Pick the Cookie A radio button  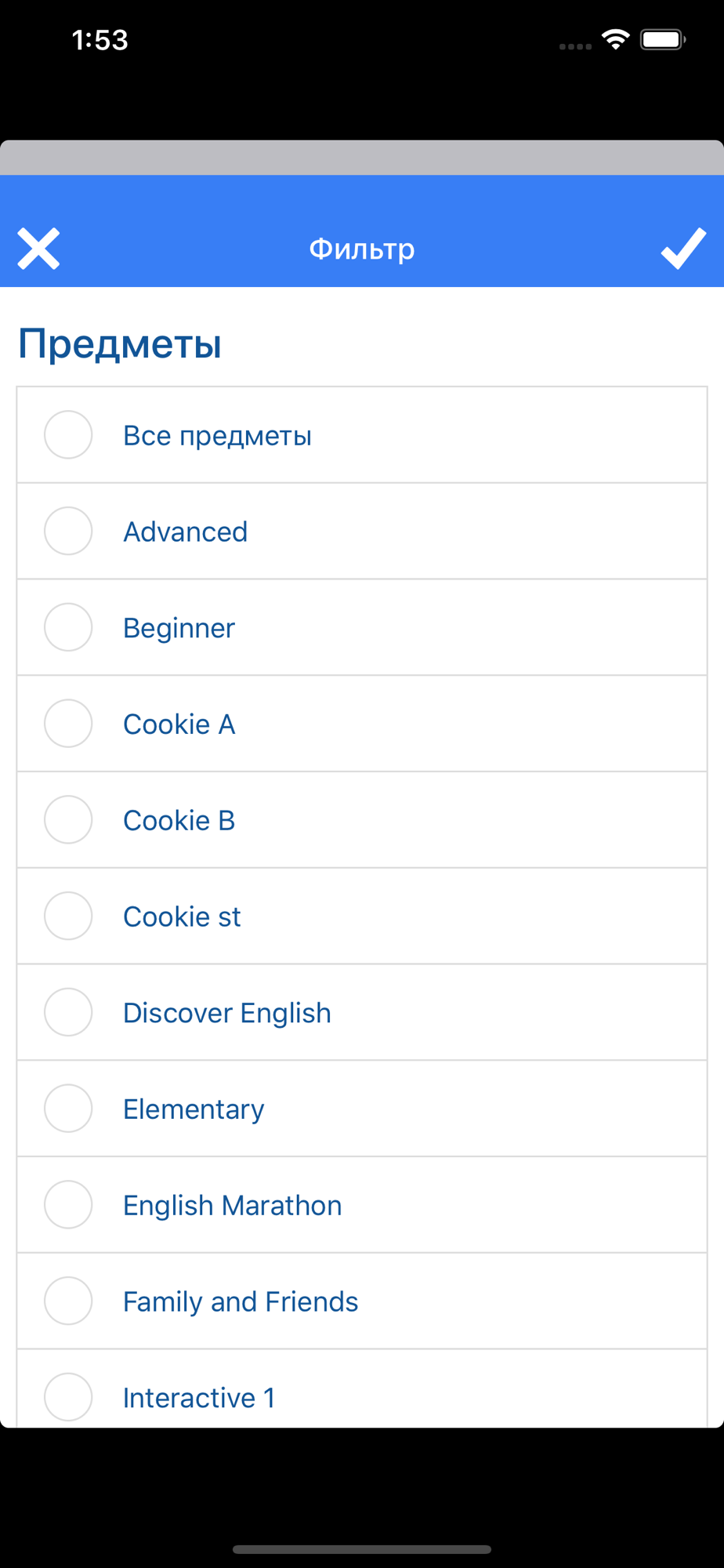68,724
